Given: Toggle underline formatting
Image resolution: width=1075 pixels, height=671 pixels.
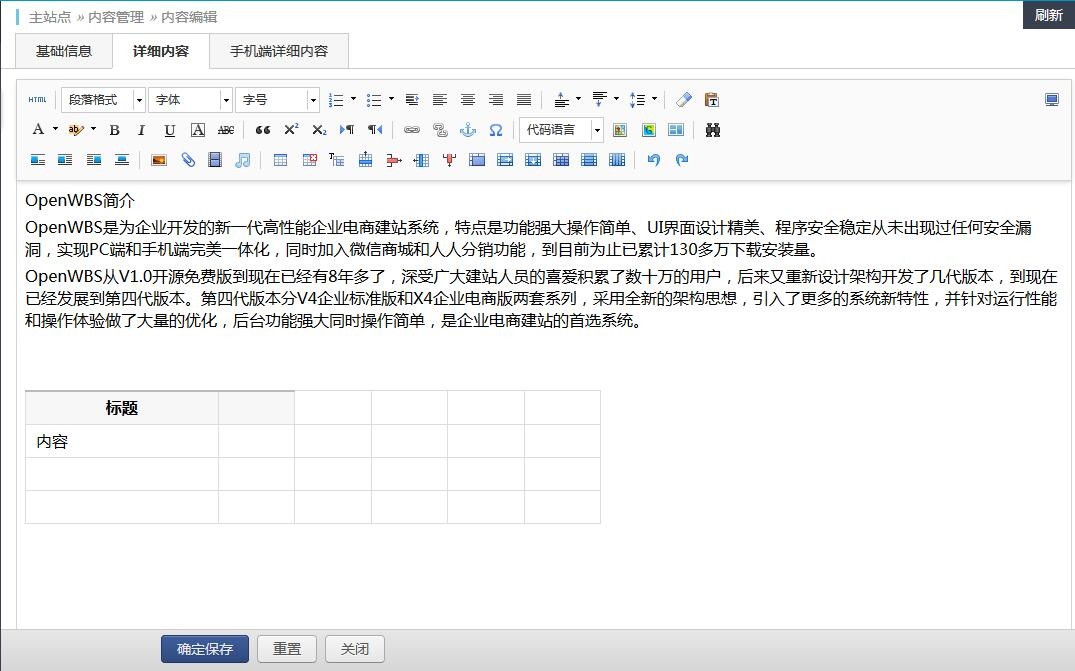Looking at the screenshot, I should (169, 130).
